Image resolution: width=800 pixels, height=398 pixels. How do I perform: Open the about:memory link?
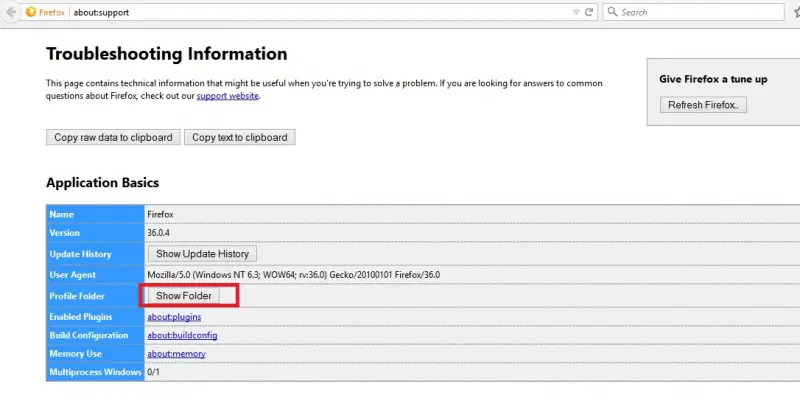click(176, 354)
